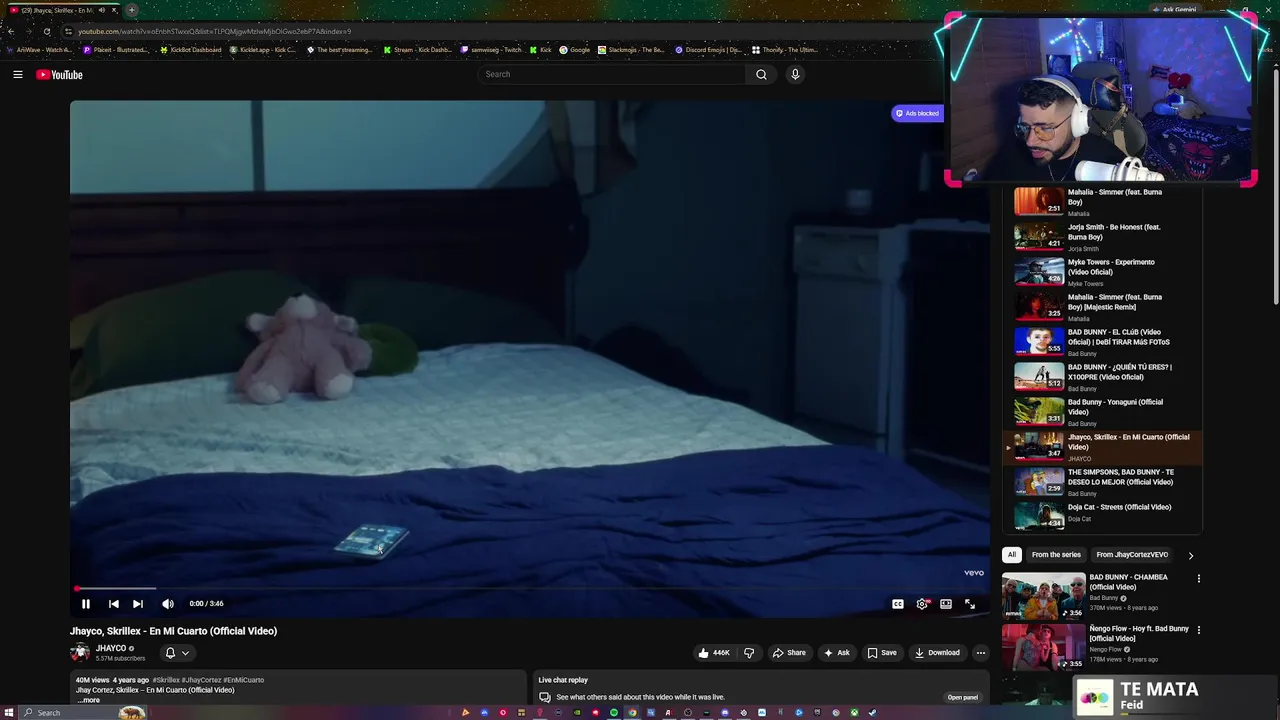Click the Windows taskbar Search box
The width and height of the screenshot is (1280, 720).
click(84, 712)
